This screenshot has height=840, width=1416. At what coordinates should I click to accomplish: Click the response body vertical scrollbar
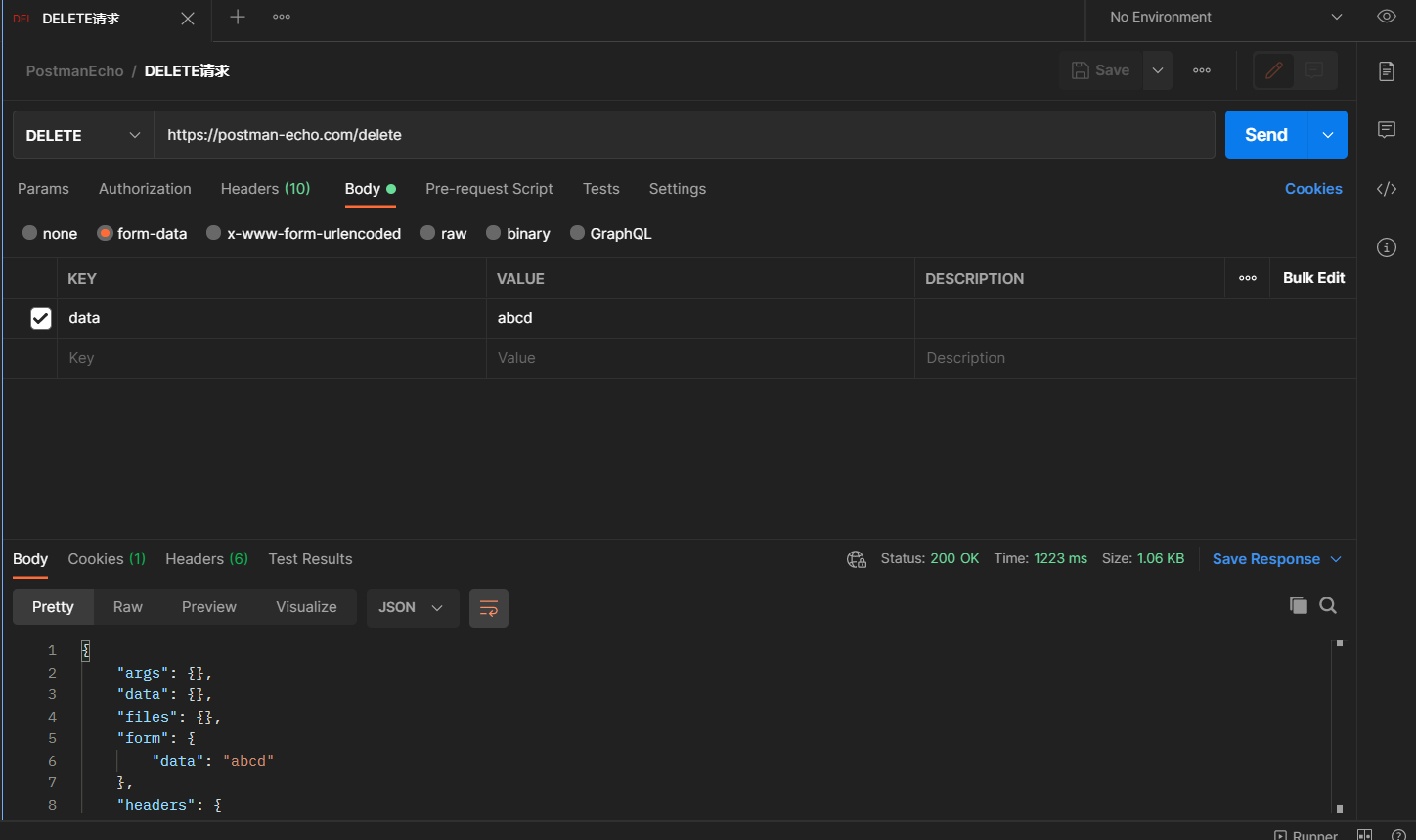point(1339,726)
